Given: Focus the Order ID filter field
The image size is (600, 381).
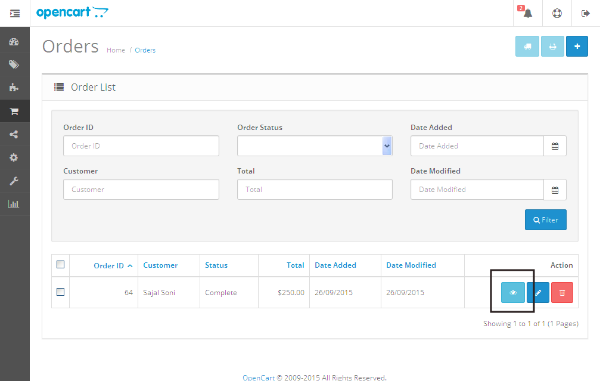Looking at the screenshot, I should pyautogui.click(x=141, y=146).
